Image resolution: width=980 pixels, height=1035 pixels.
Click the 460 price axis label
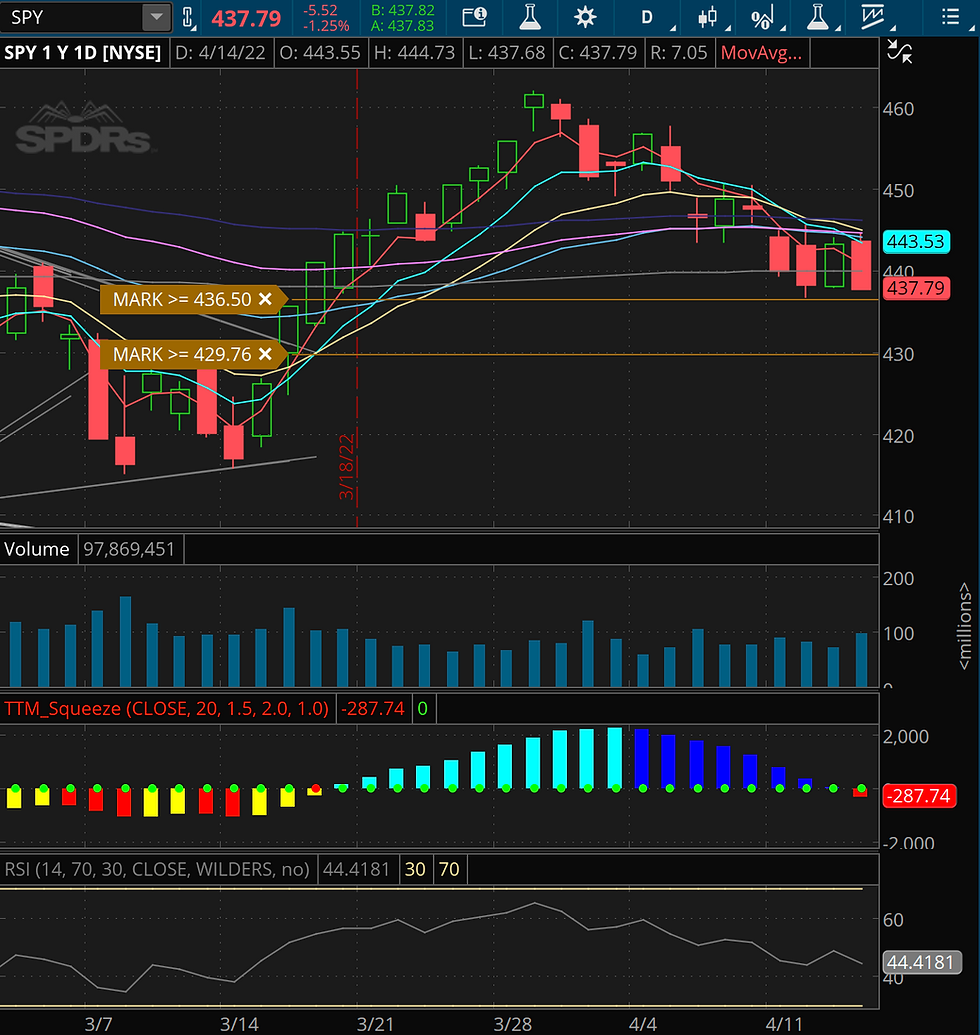click(899, 108)
